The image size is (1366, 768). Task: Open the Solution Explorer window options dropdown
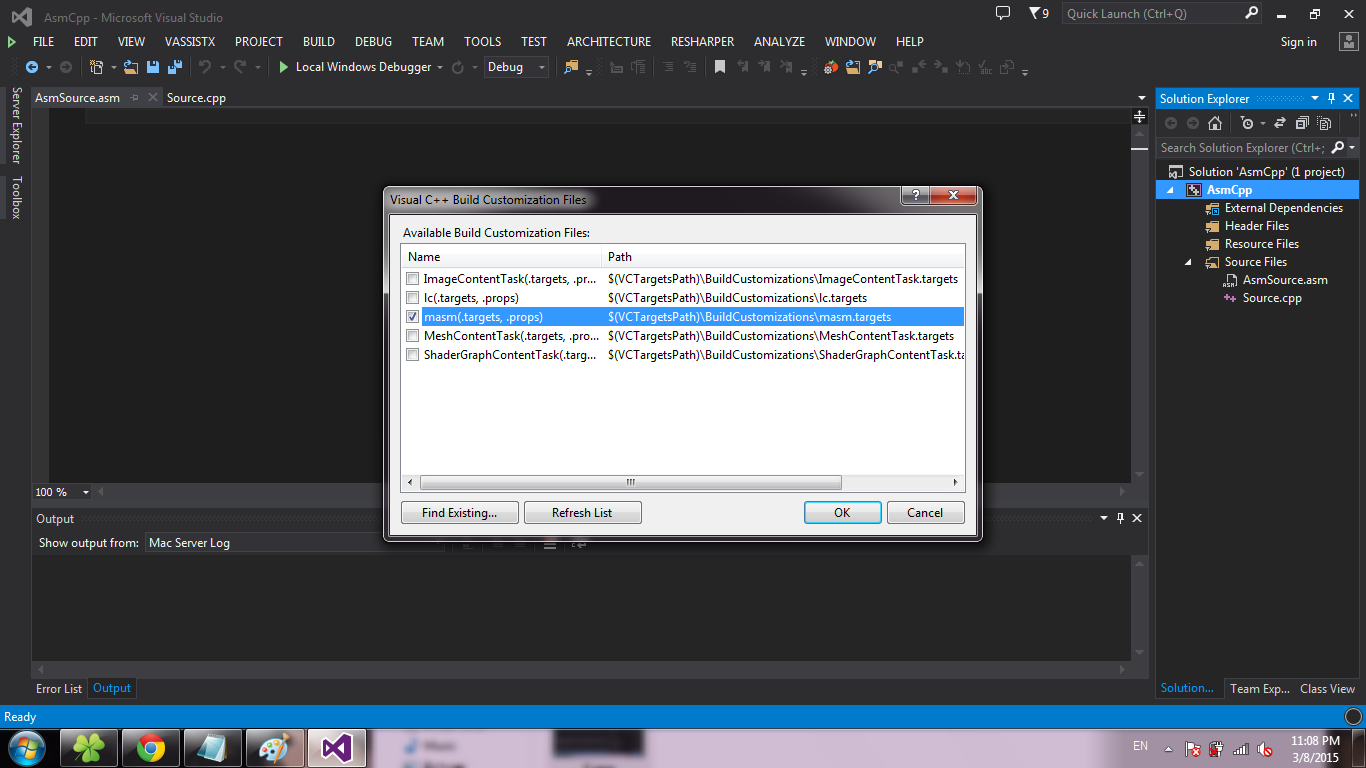tap(1315, 98)
